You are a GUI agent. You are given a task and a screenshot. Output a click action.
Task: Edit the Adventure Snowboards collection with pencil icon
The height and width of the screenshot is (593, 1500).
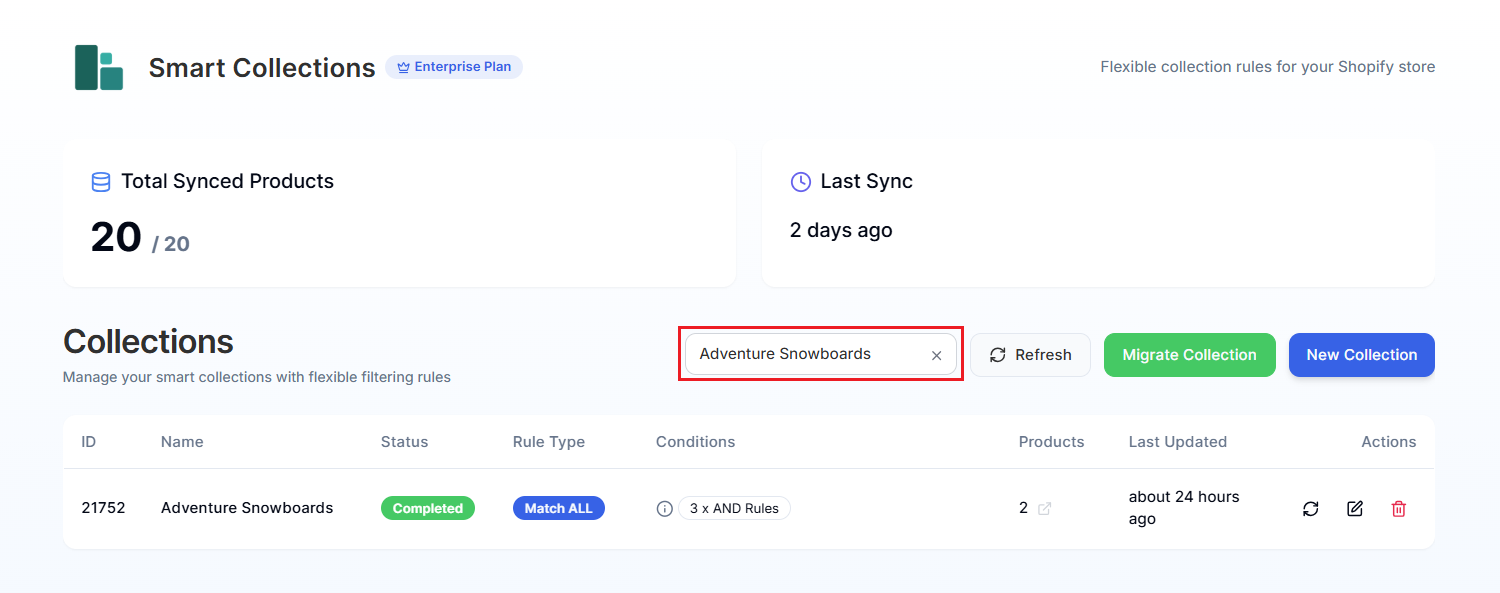[1354, 508]
